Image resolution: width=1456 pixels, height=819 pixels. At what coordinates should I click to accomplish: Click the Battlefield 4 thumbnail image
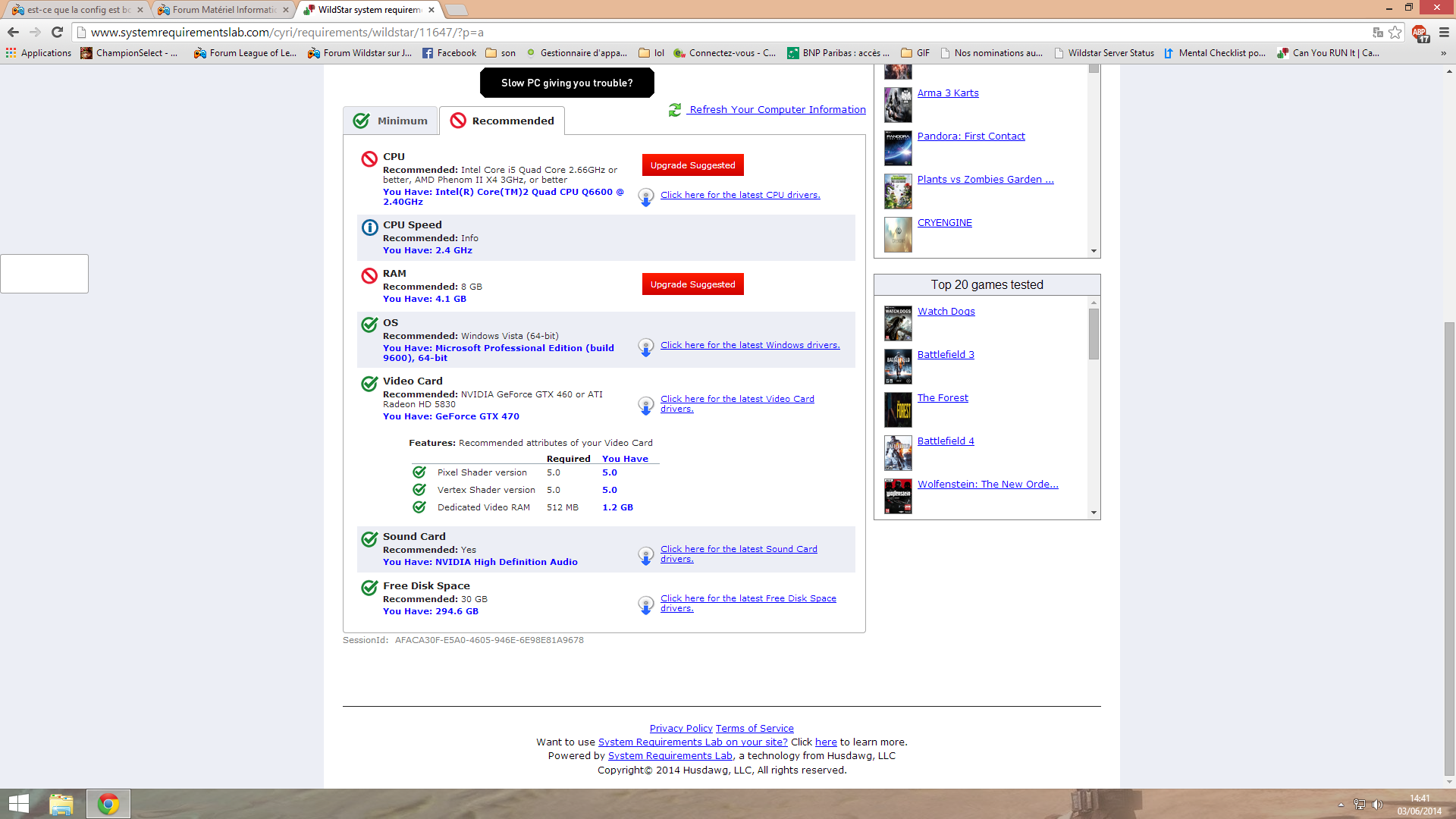898,453
